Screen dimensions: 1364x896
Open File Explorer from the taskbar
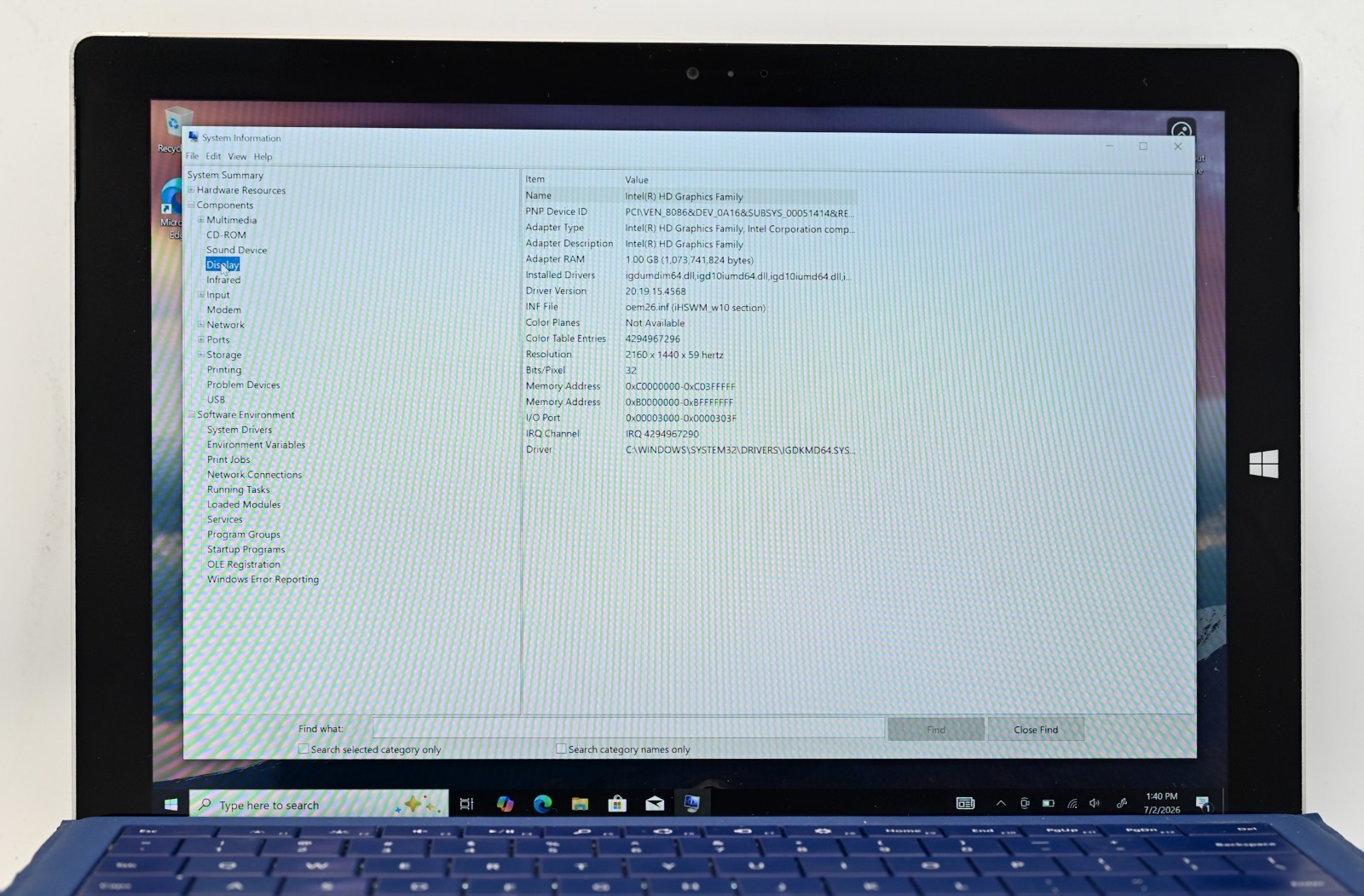[580, 803]
